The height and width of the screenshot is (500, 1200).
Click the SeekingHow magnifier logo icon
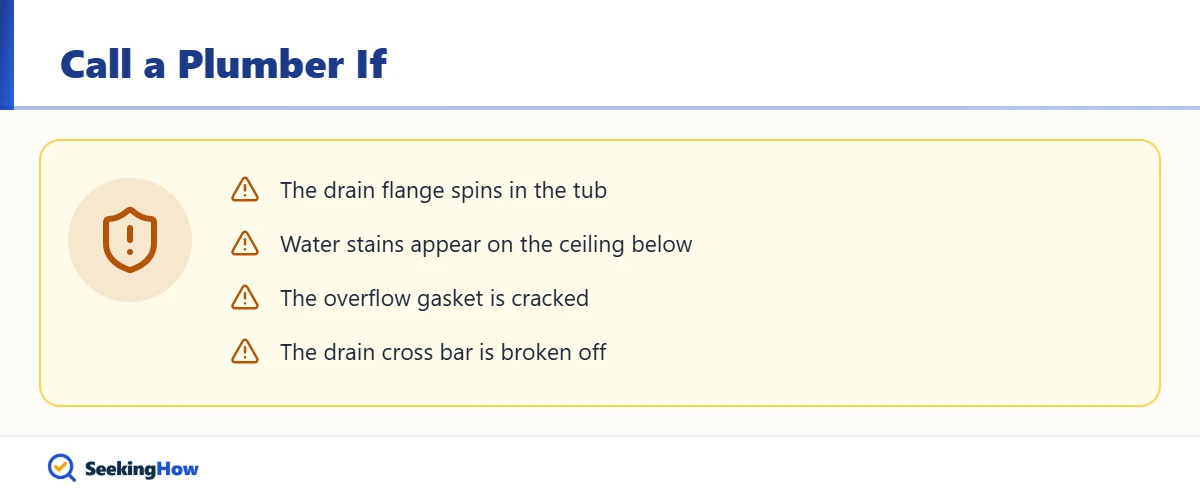pyautogui.click(x=62, y=467)
